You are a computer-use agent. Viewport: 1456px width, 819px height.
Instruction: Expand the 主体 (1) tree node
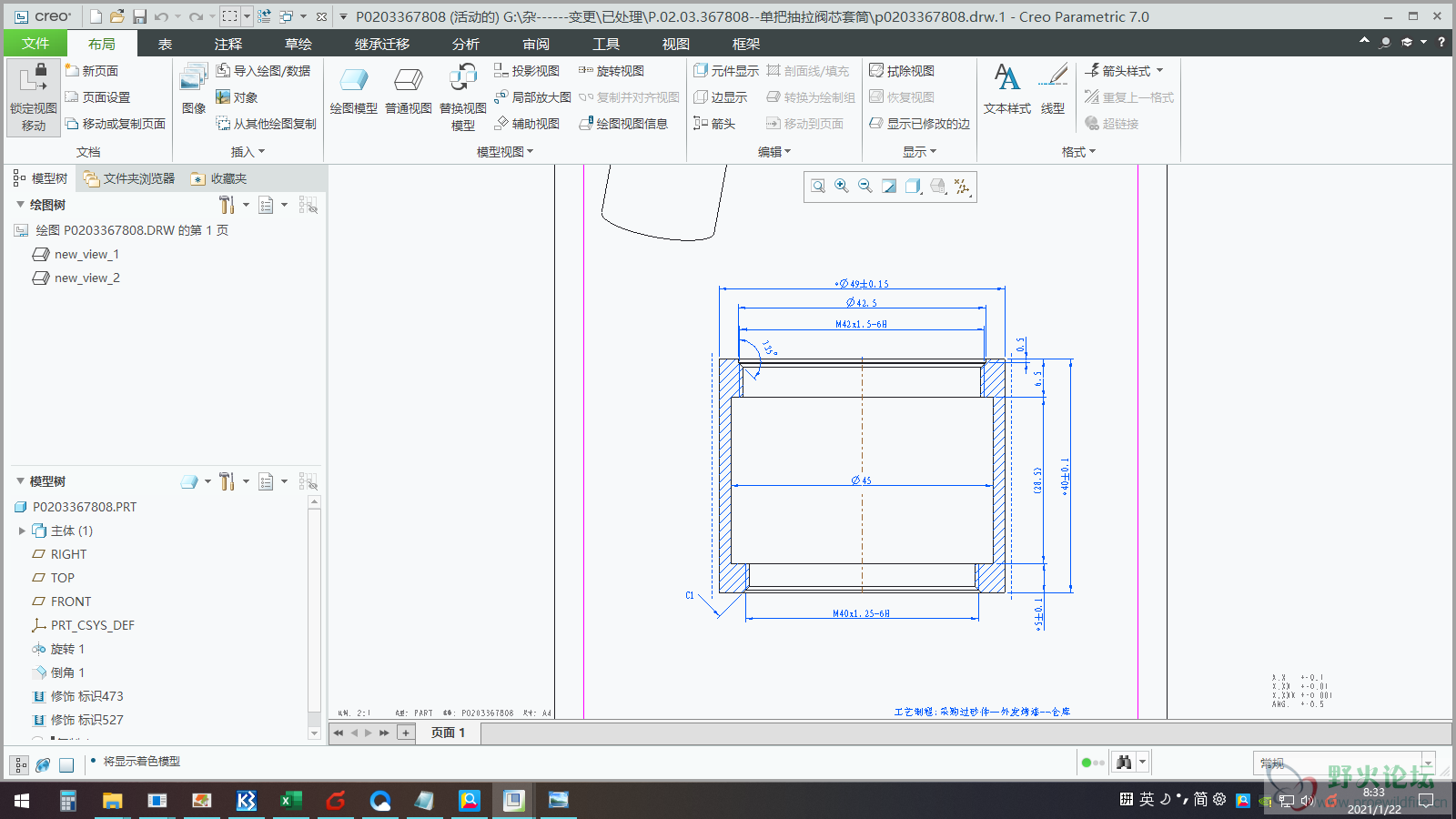[22, 531]
